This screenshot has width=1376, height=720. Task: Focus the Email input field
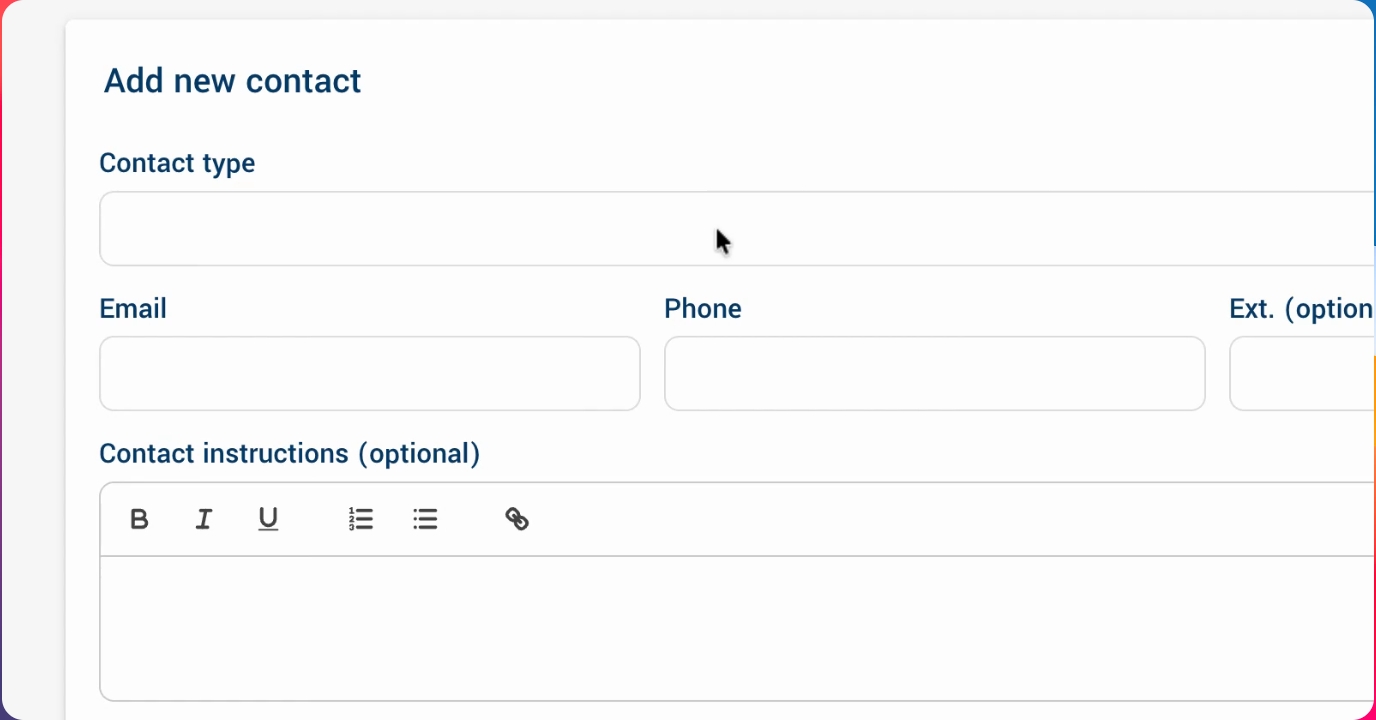(370, 373)
